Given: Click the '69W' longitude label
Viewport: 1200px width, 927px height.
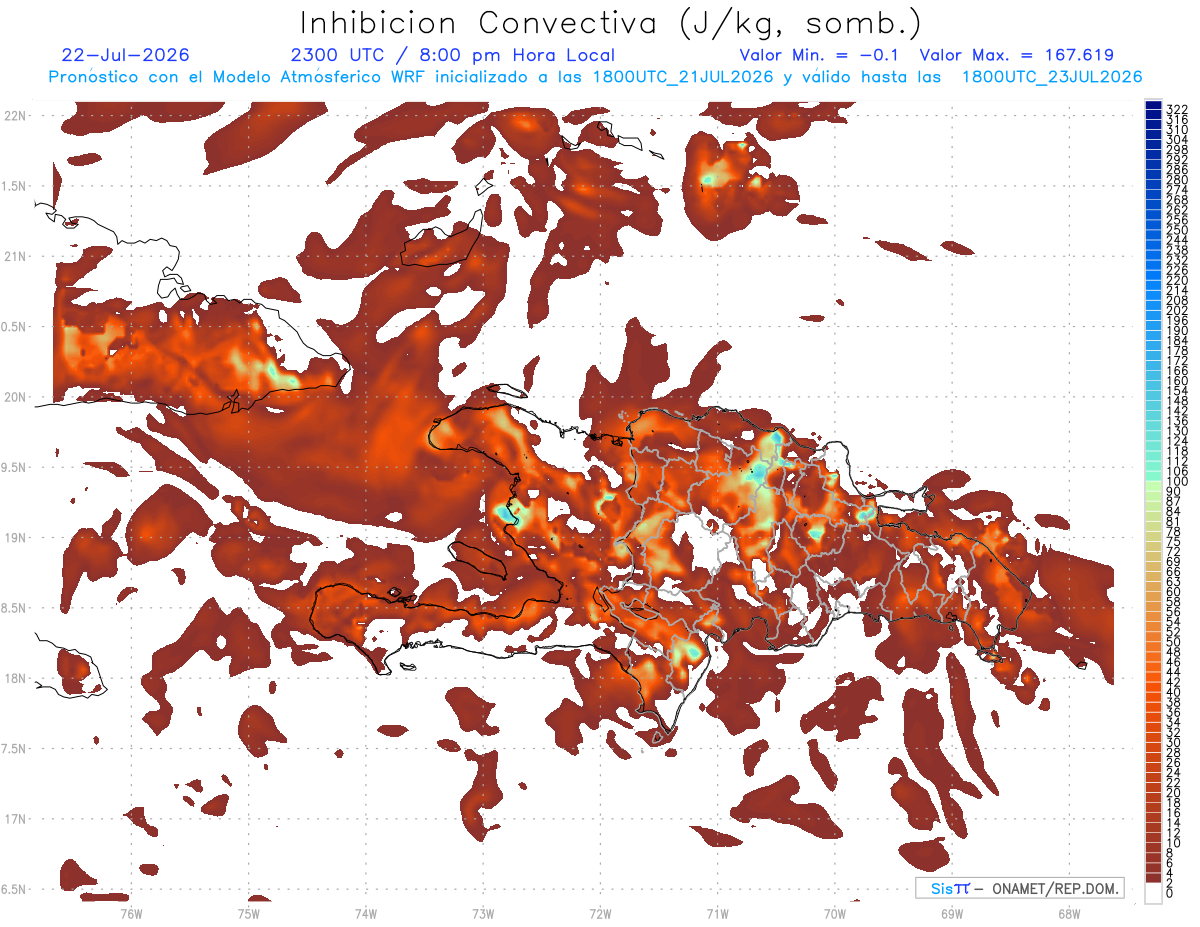Looking at the screenshot, I should coord(952,913).
